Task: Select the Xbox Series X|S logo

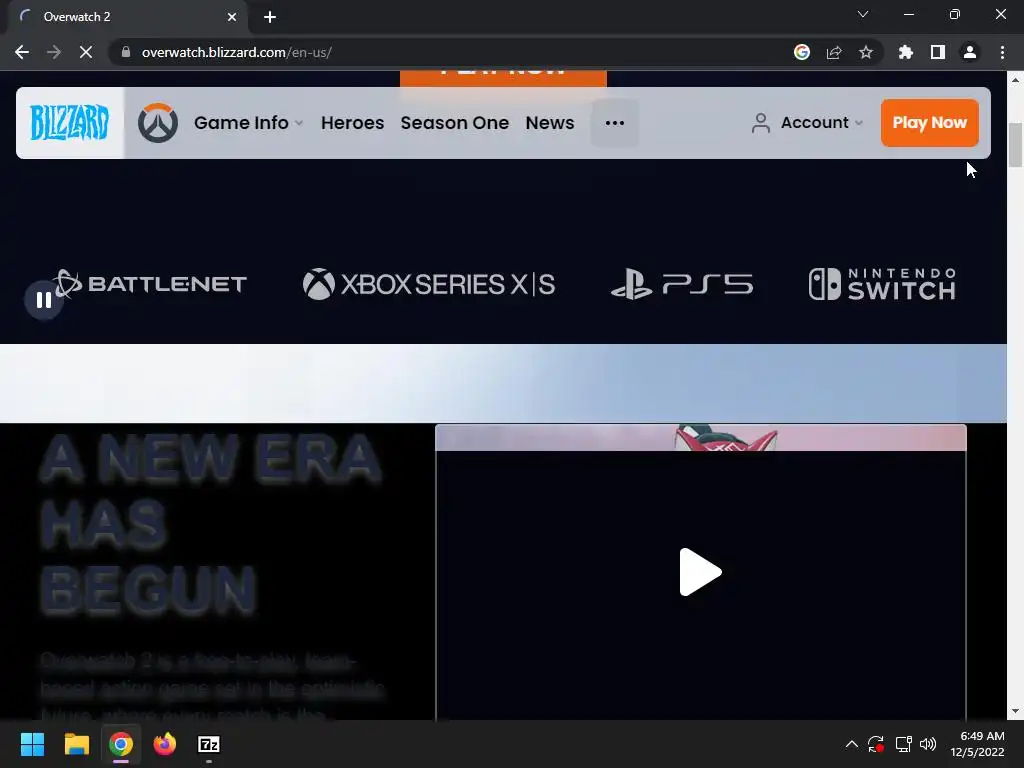Action: [429, 284]
